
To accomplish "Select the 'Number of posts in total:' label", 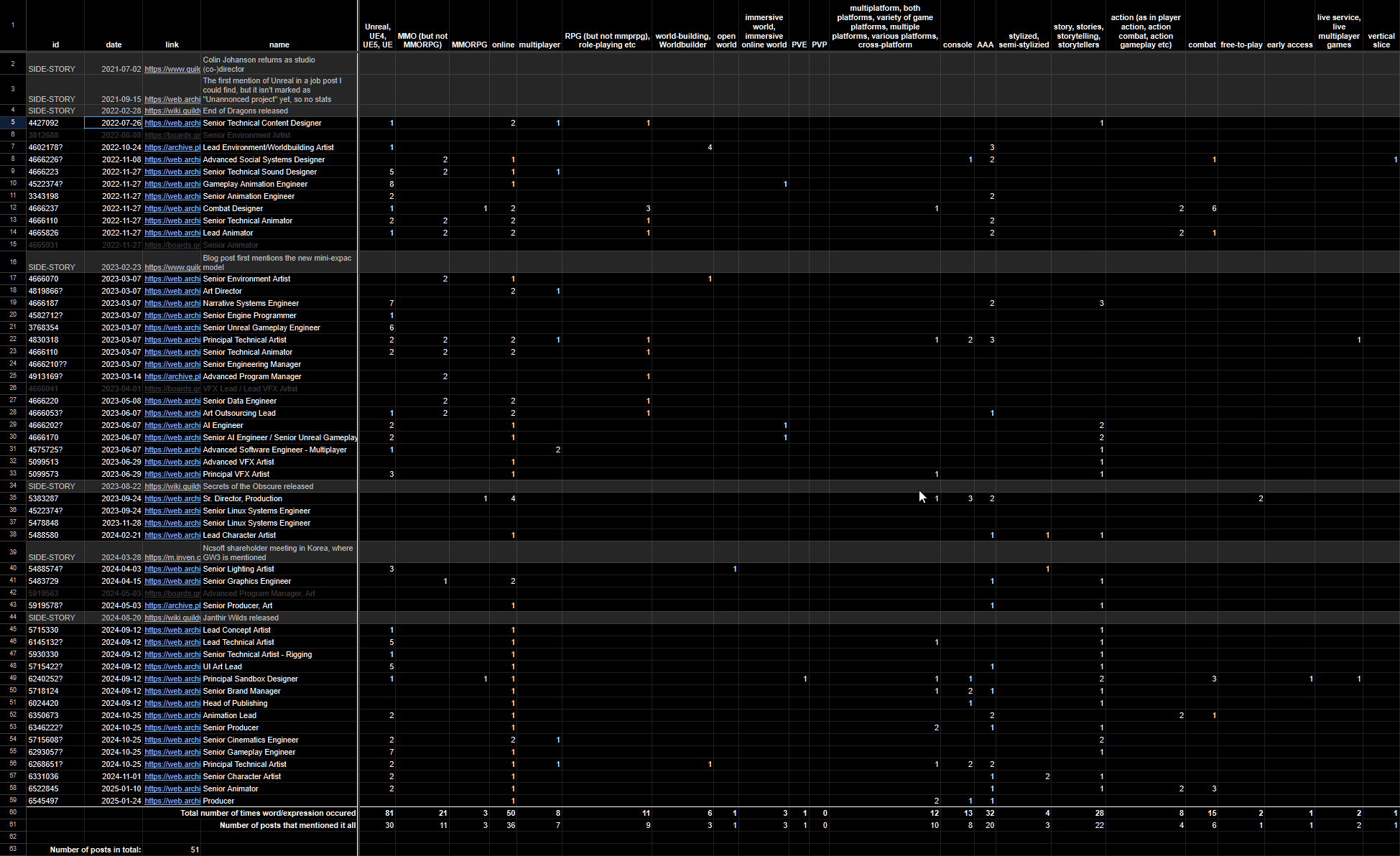I will coord(96,850).
